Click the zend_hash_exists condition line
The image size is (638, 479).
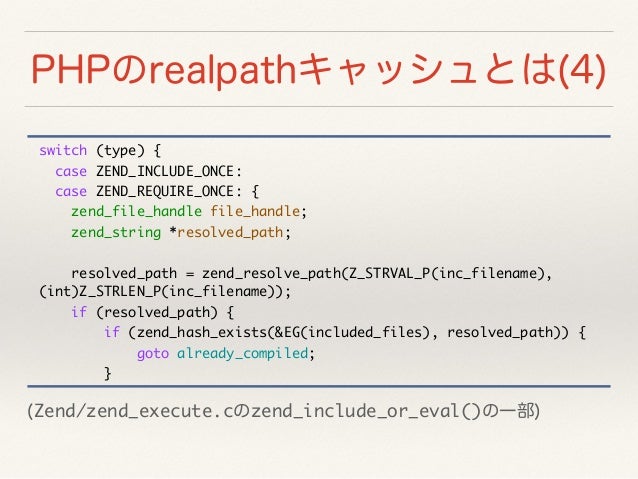coord(345,332)
